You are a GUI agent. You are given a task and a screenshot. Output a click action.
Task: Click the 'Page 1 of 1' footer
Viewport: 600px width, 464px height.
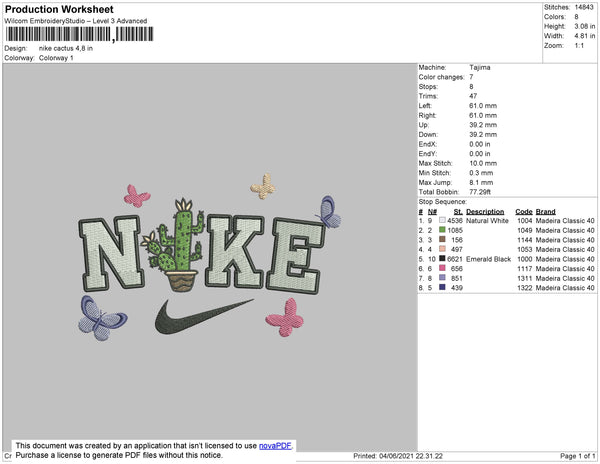(577, 456)
